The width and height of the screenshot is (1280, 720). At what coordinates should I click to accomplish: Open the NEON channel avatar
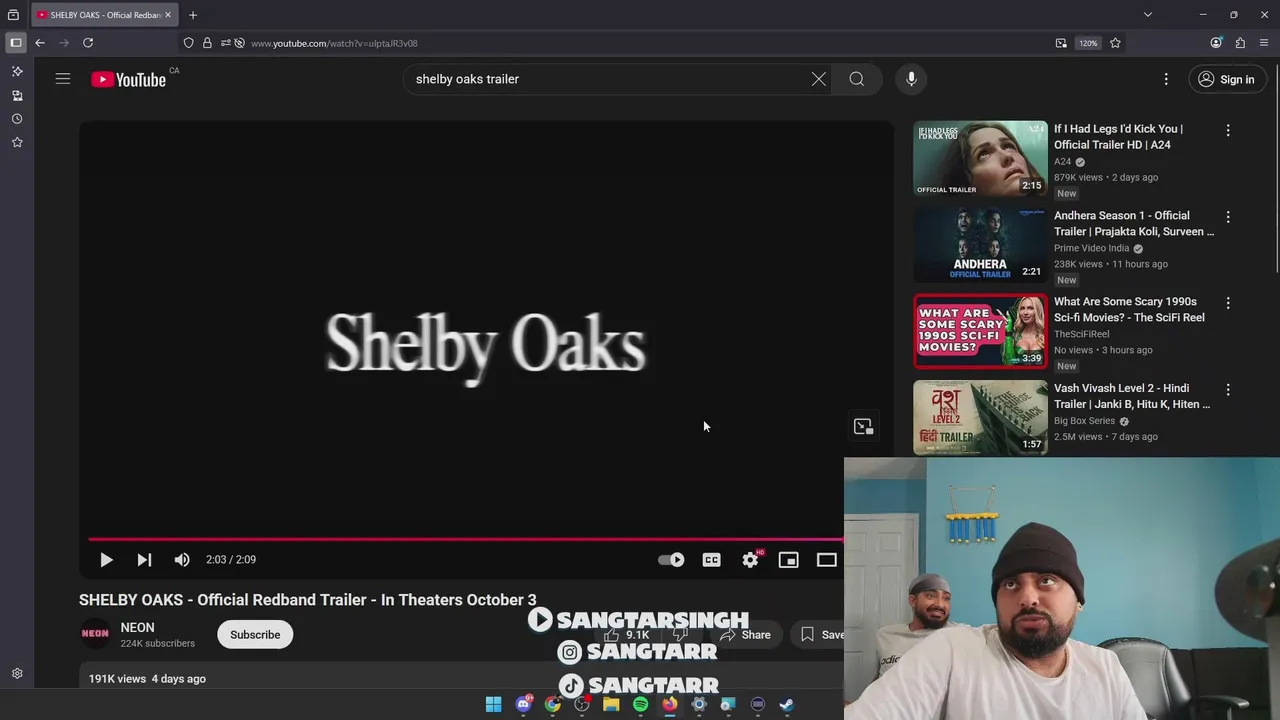95,634
